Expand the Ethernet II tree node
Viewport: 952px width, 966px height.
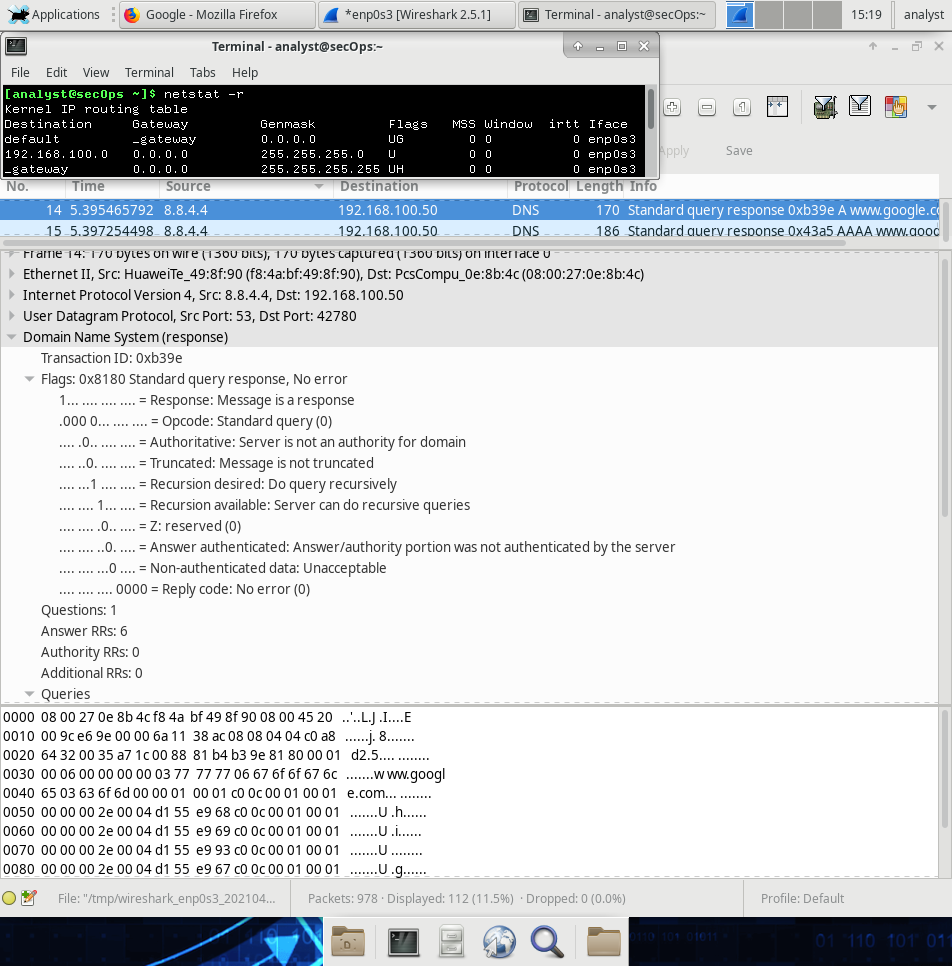coord(12,274)
